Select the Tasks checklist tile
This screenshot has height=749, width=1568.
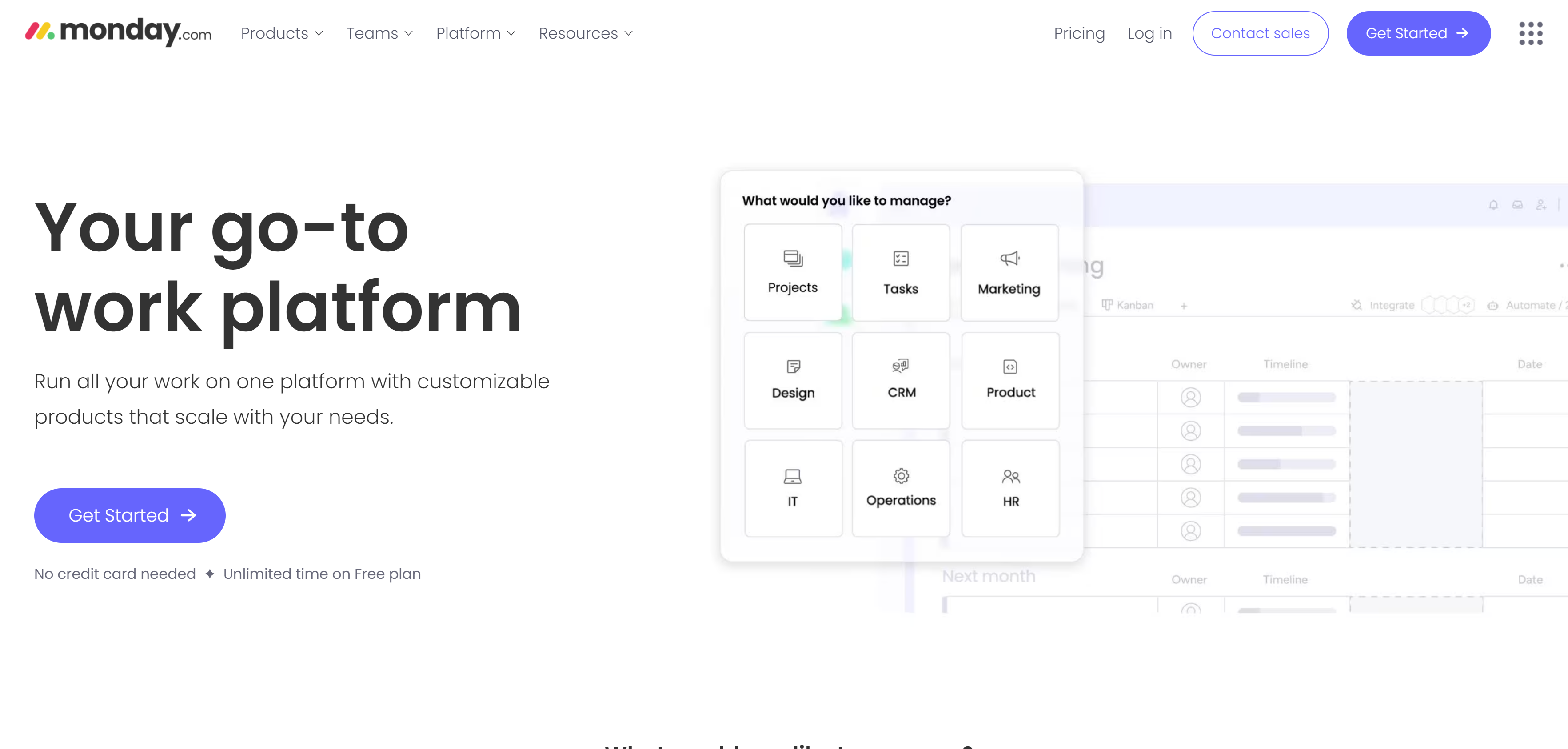900,273
